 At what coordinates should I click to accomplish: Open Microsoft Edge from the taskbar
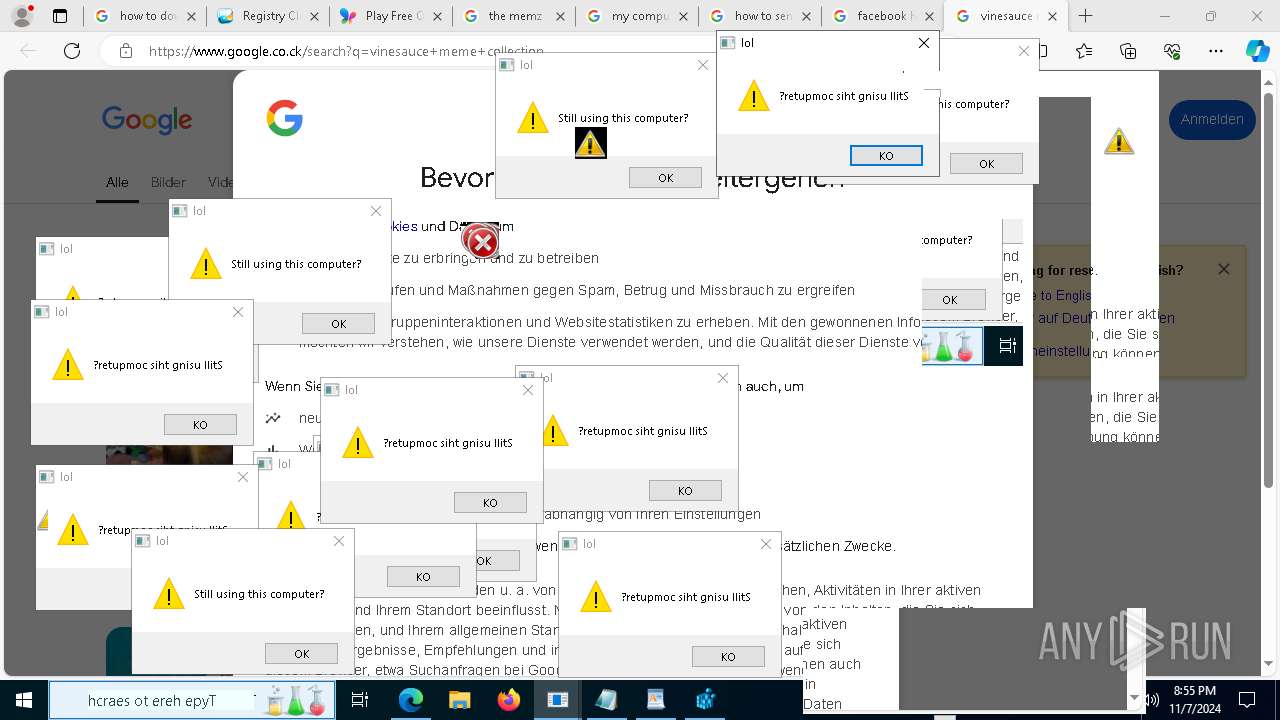pos(411,700)
